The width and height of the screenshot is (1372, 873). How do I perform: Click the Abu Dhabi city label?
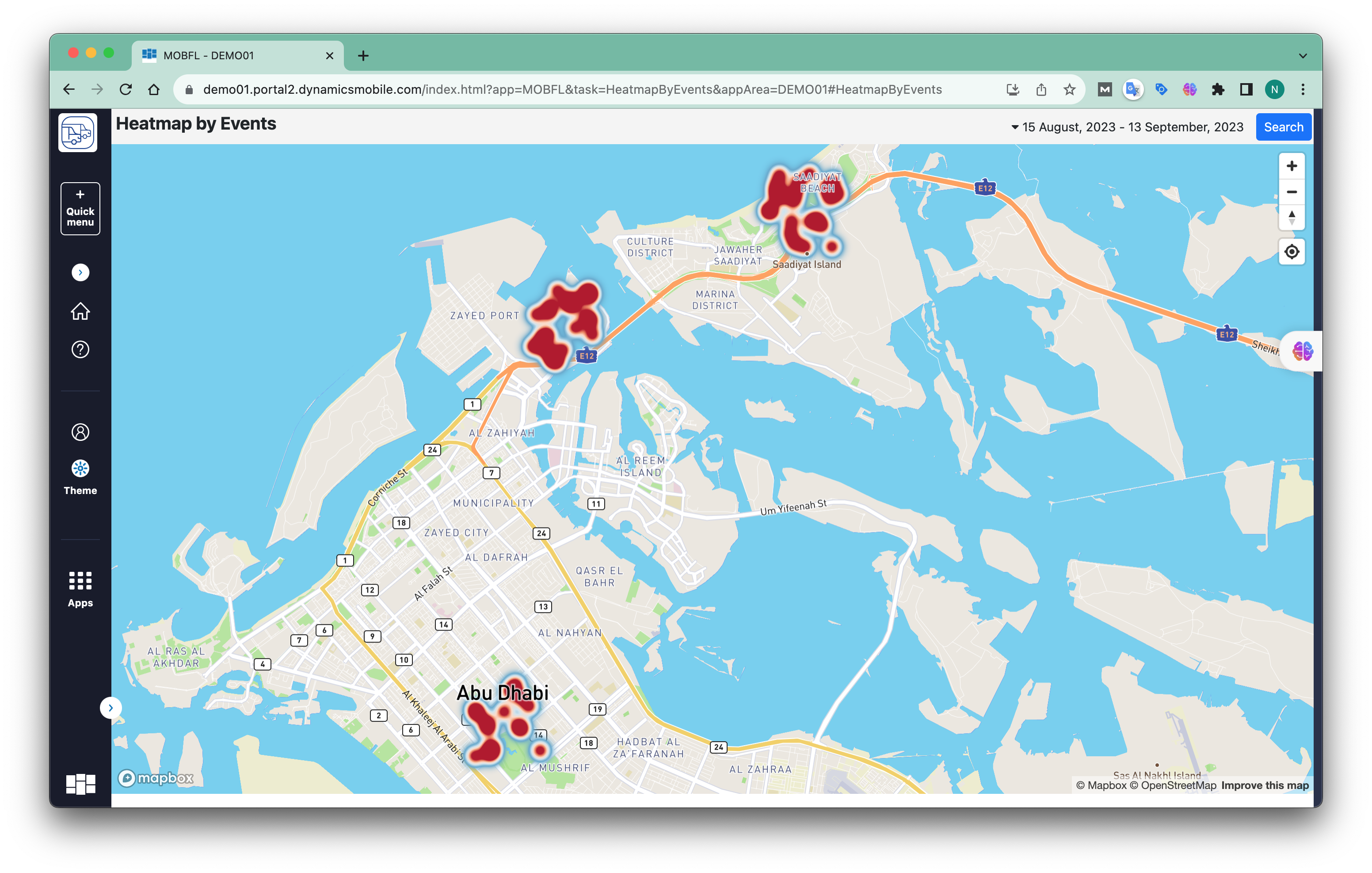click(x=503, y=693)
